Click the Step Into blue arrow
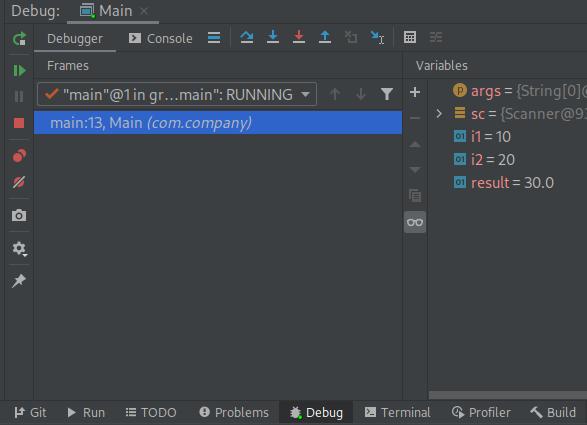 pos(273,37)
